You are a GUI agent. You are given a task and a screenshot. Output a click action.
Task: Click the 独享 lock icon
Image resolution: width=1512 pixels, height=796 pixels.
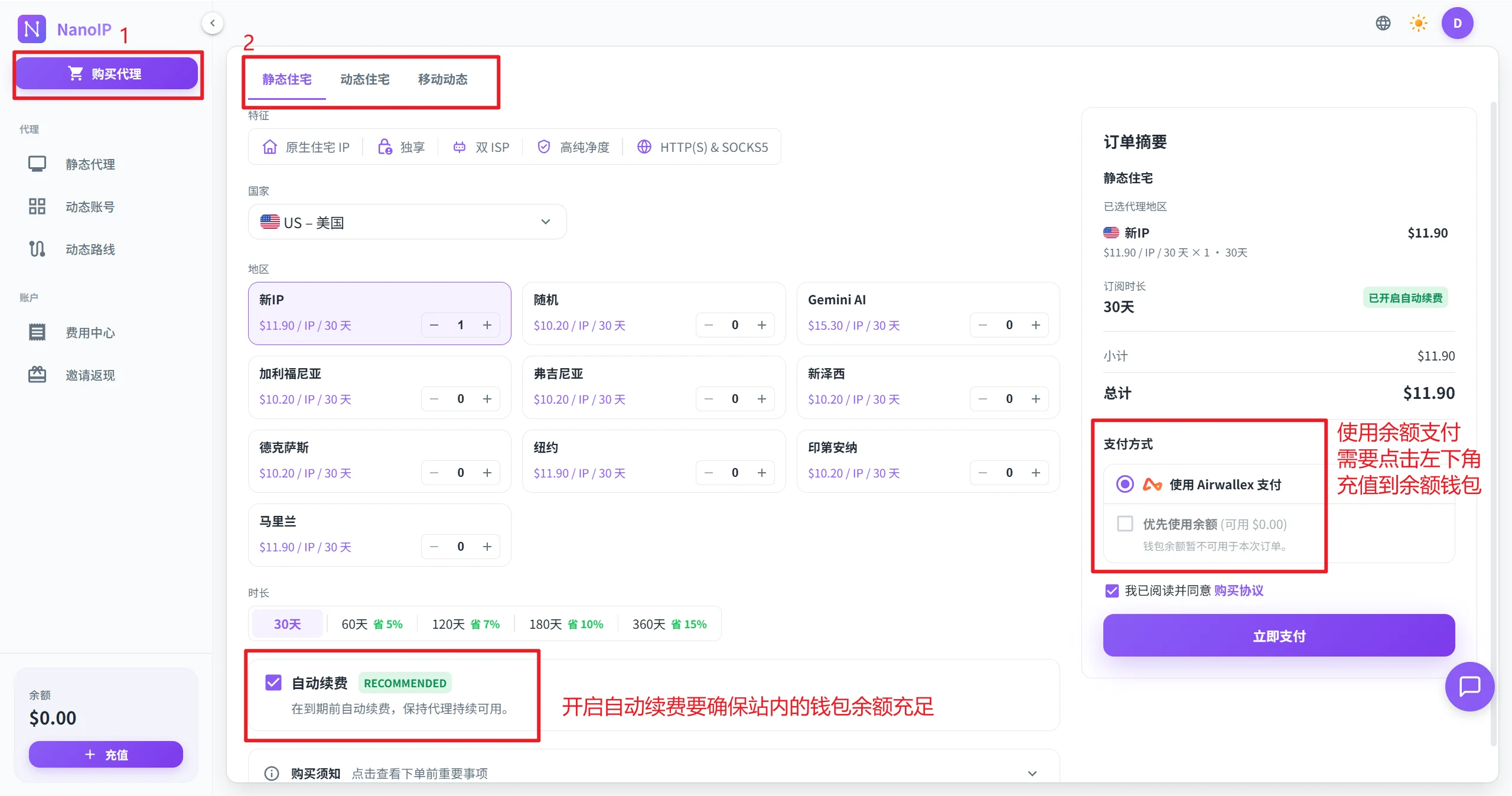click(385, 147)
